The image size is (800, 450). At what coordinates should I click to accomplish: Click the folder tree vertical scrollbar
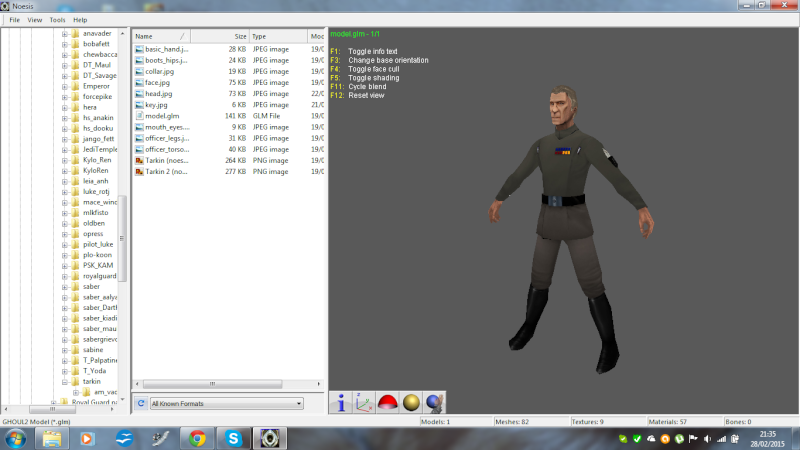[x=122, y=238]
